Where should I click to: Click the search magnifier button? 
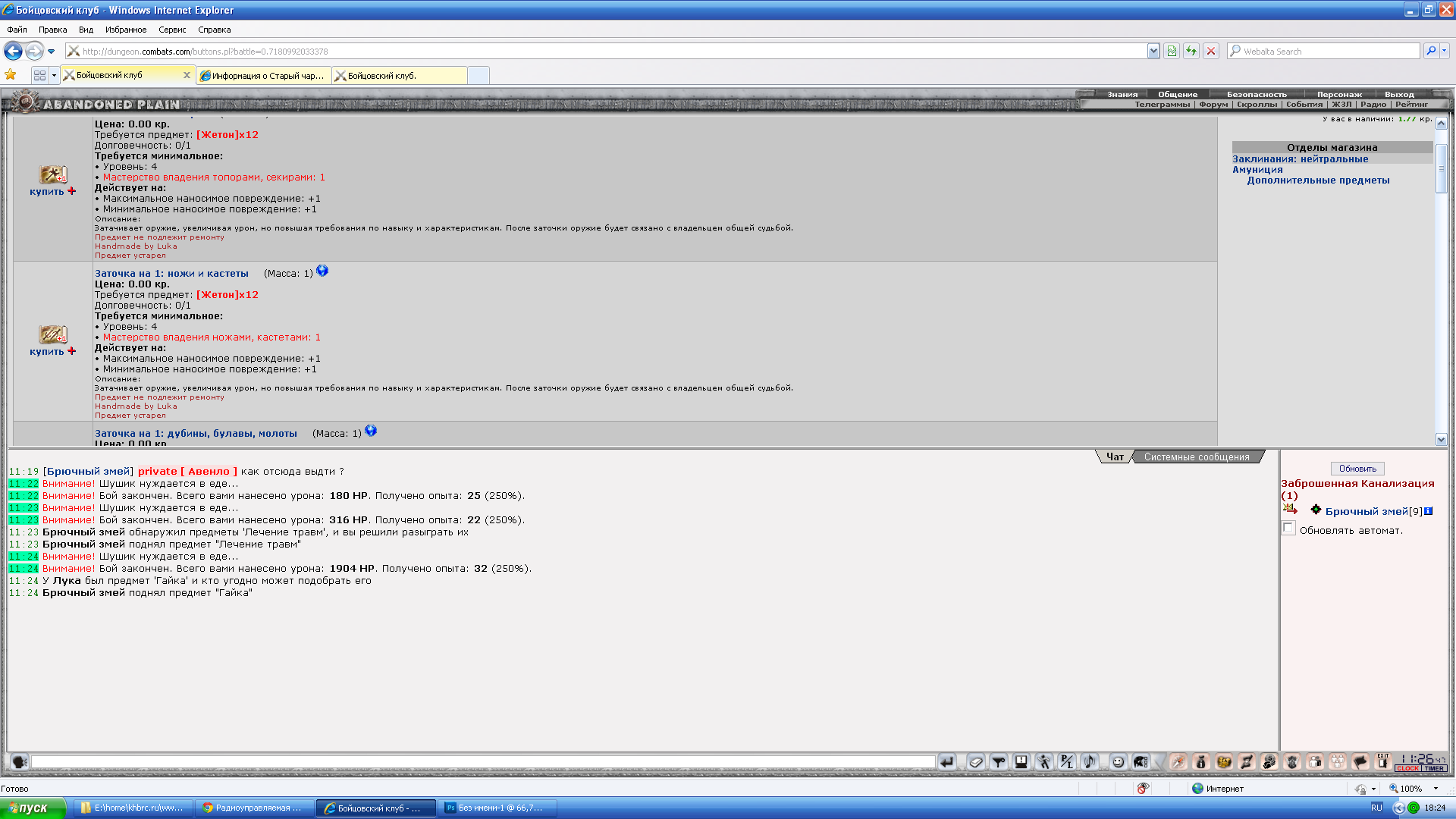[1430, 51]
